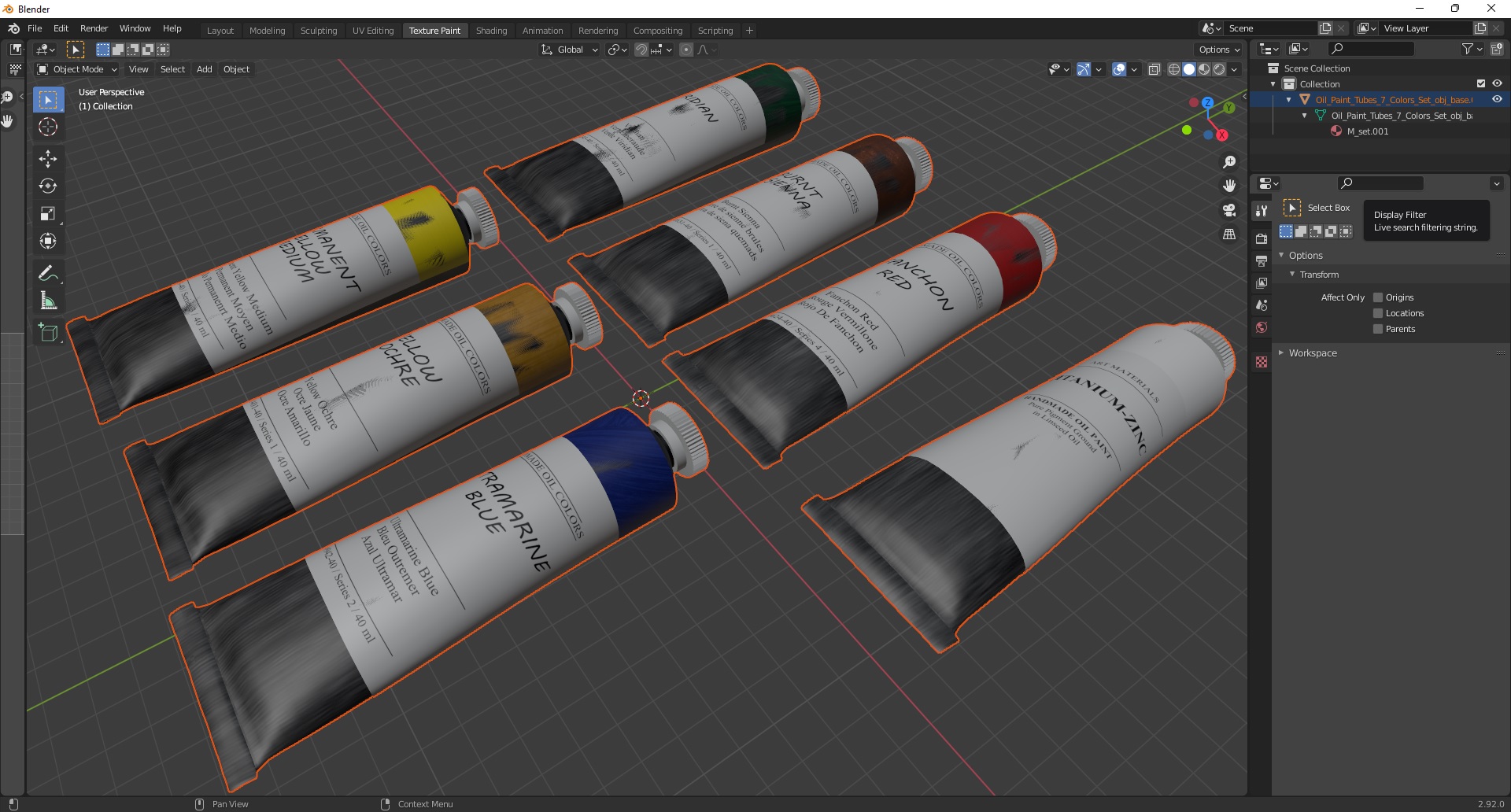Switch to wireframe viewport shading
The height and width of the screenshot is (812, 1511).
coord(1174,69)
